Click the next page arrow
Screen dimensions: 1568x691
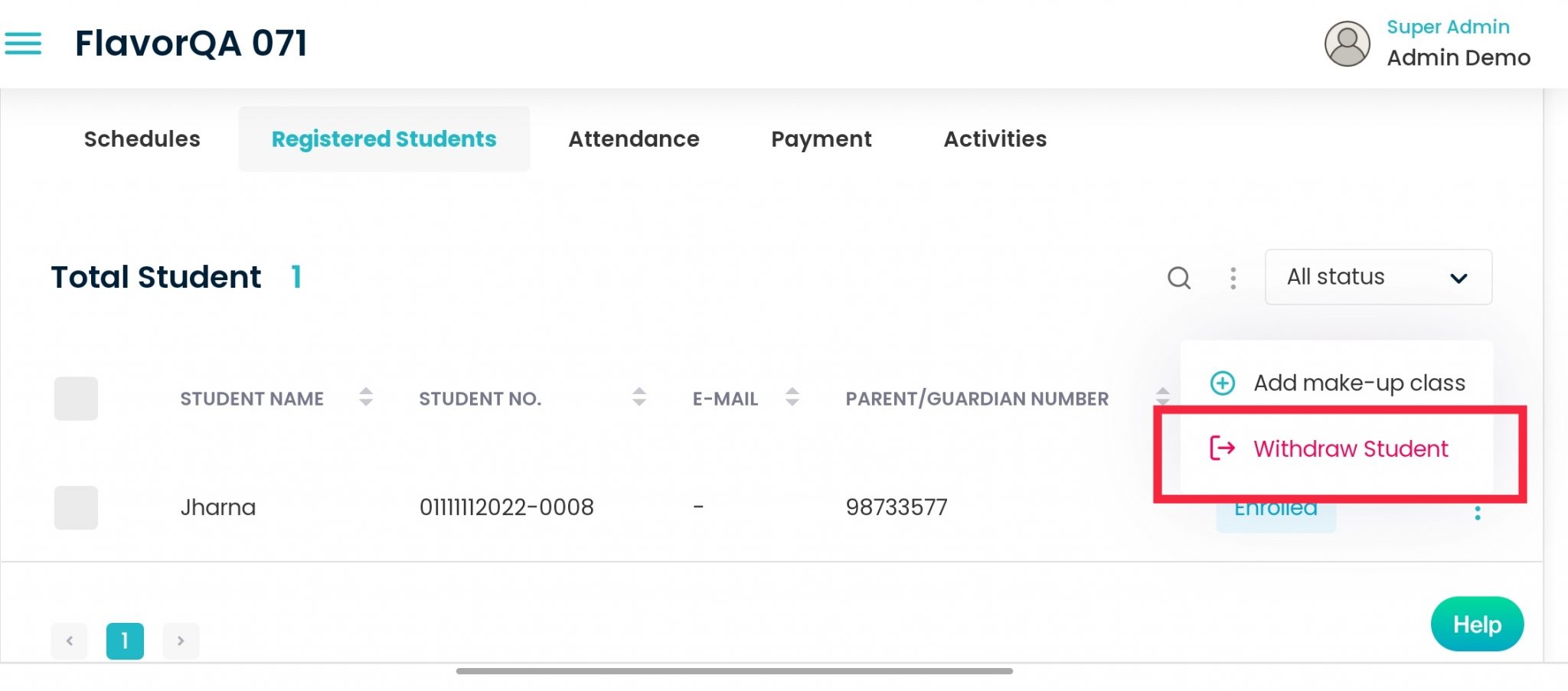pos(181,640)
